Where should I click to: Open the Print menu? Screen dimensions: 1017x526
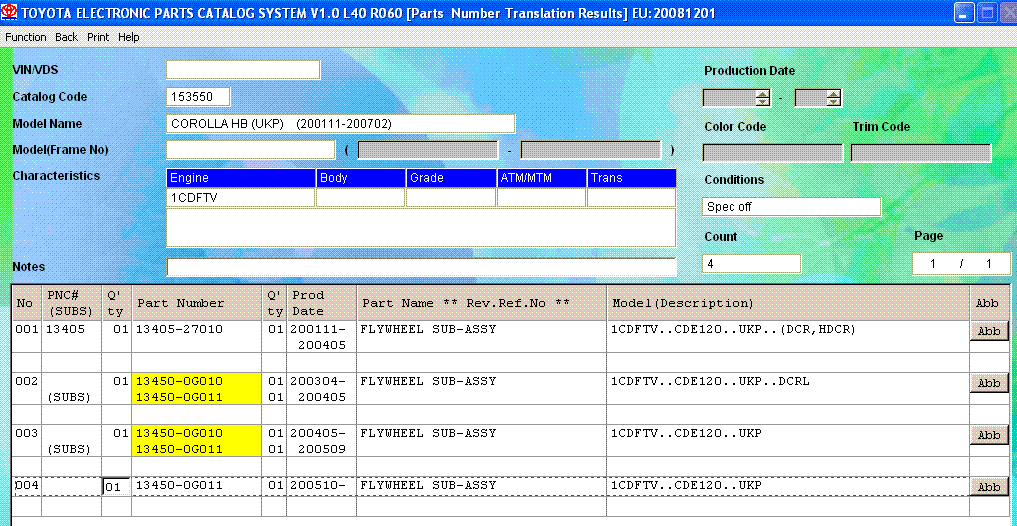click(98, 37)
